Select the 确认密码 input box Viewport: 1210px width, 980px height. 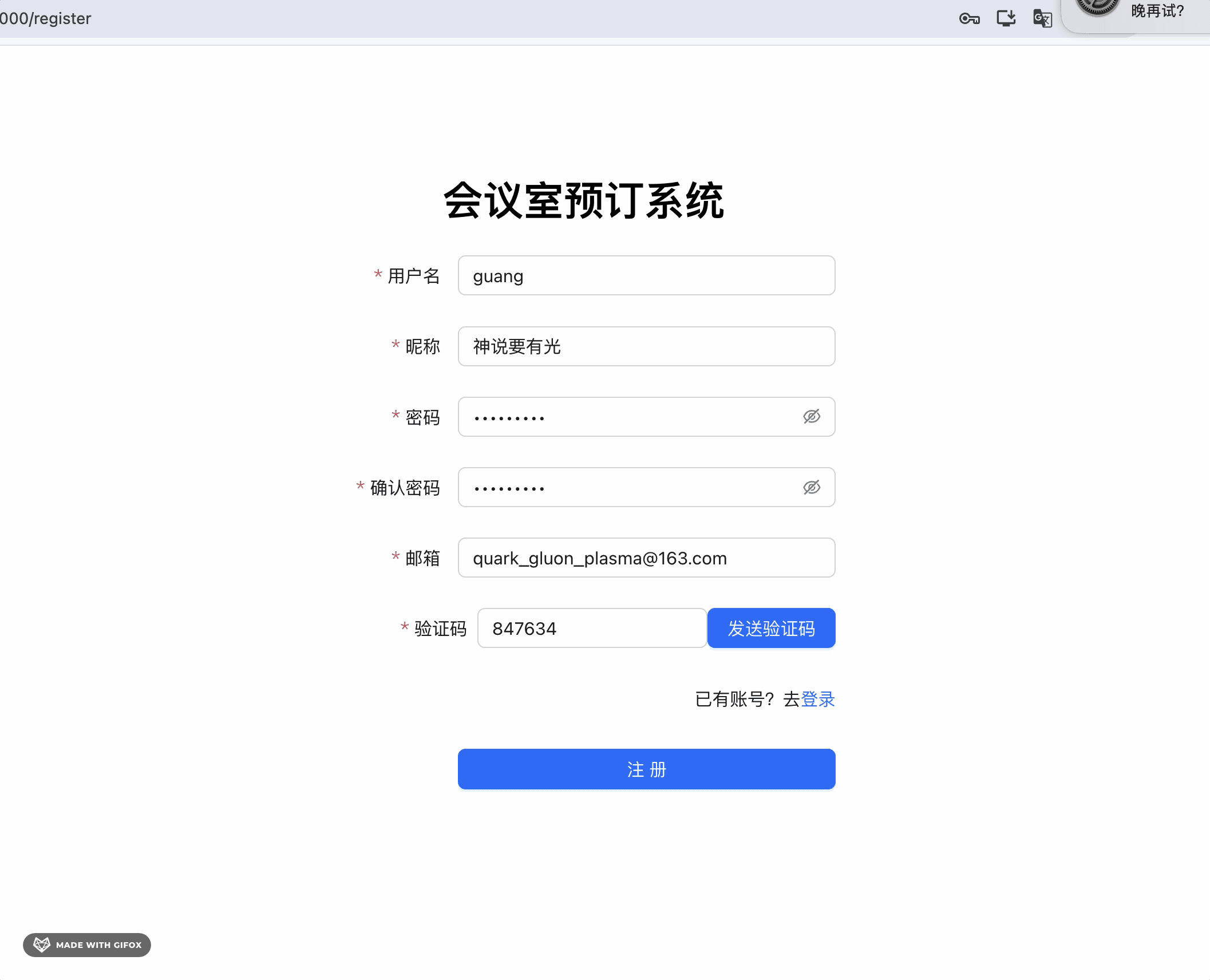coord(630,488)
